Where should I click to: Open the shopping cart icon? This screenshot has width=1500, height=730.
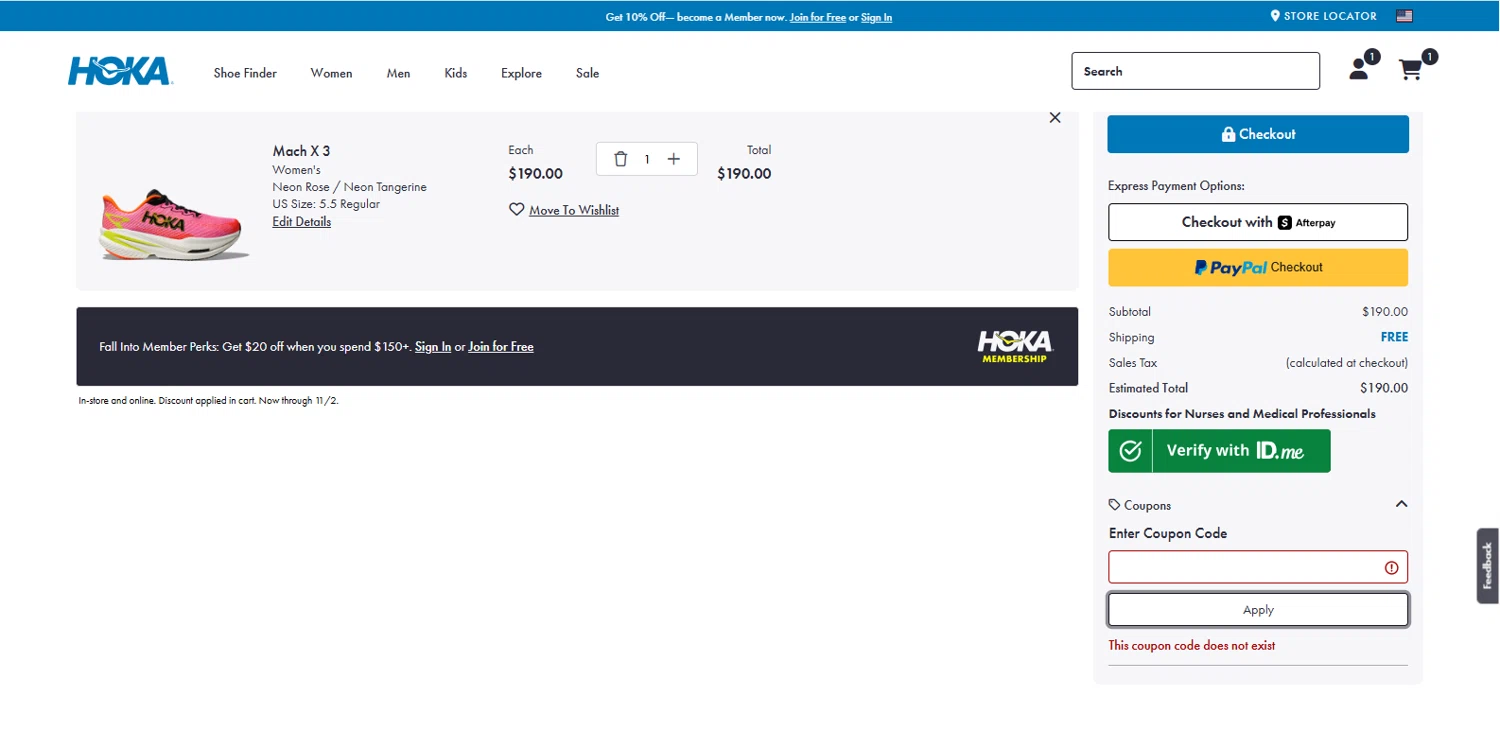coord(1410,69)
